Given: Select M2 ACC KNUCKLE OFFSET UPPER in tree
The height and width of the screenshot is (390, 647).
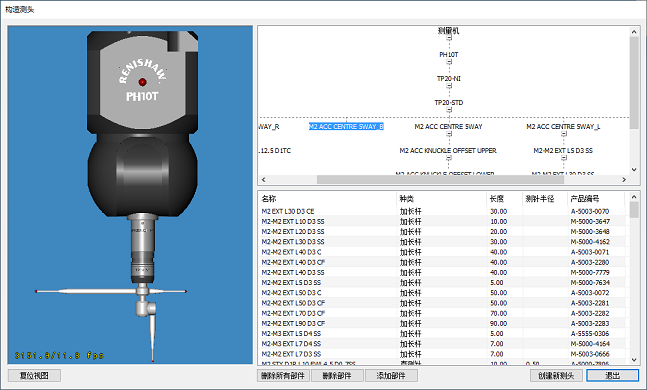Looking at the screenshot, I should pos(448,151).
